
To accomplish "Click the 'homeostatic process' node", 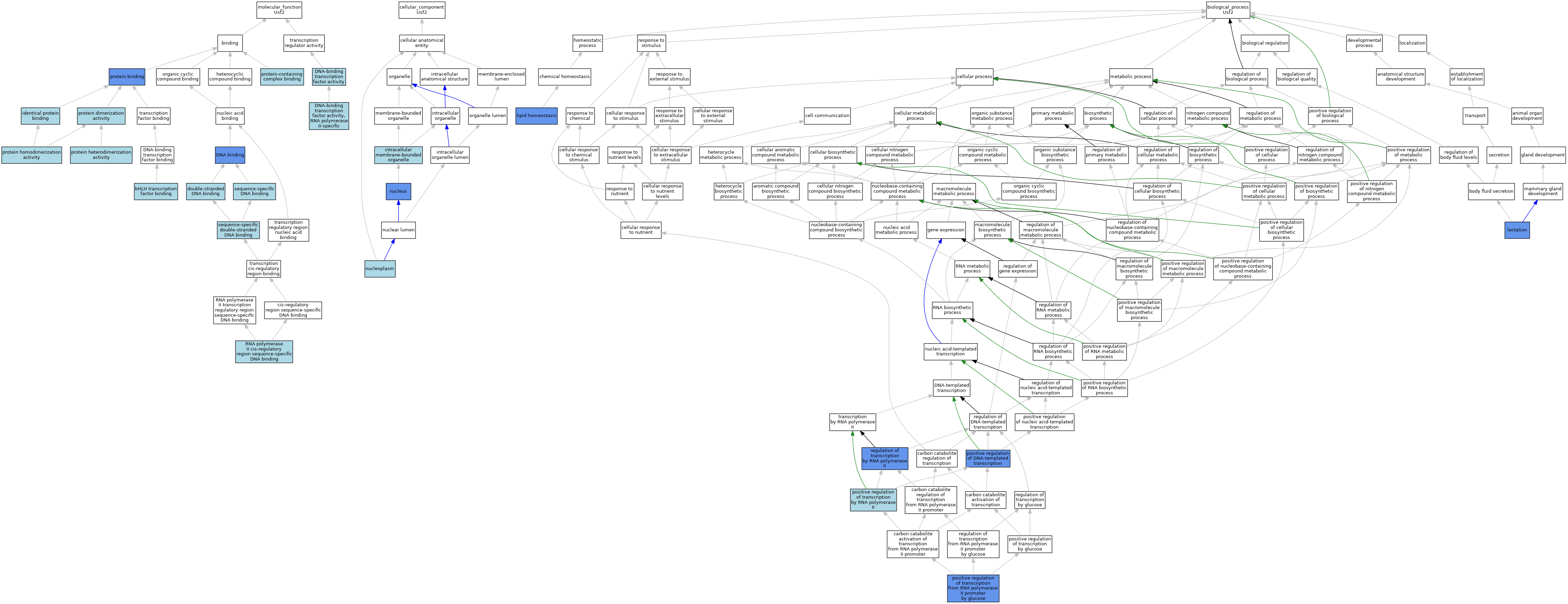I will (x=587, y=42).
